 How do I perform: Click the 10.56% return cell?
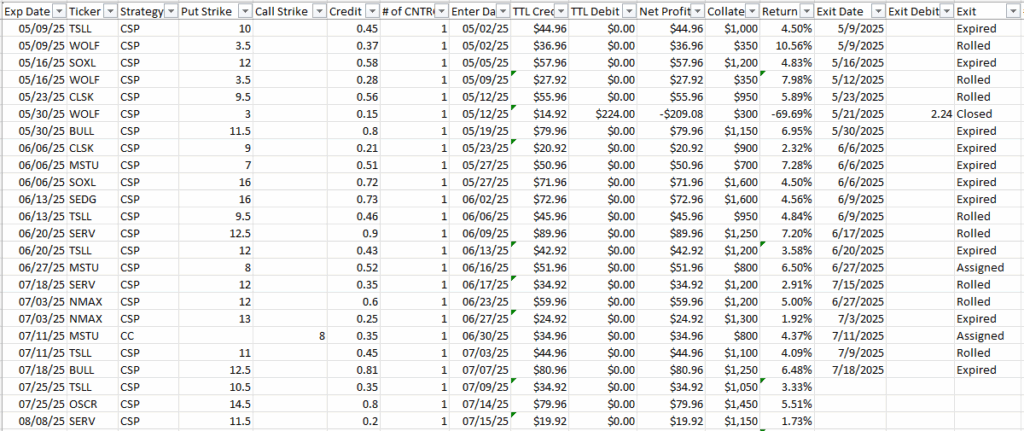(788, 46)
